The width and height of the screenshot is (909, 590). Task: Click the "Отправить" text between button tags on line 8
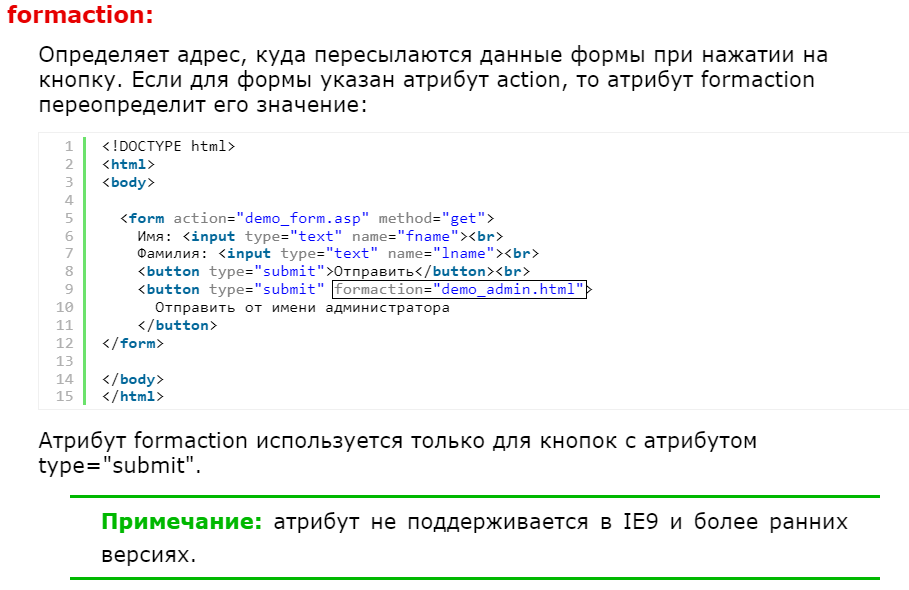[x=374, y=271]
